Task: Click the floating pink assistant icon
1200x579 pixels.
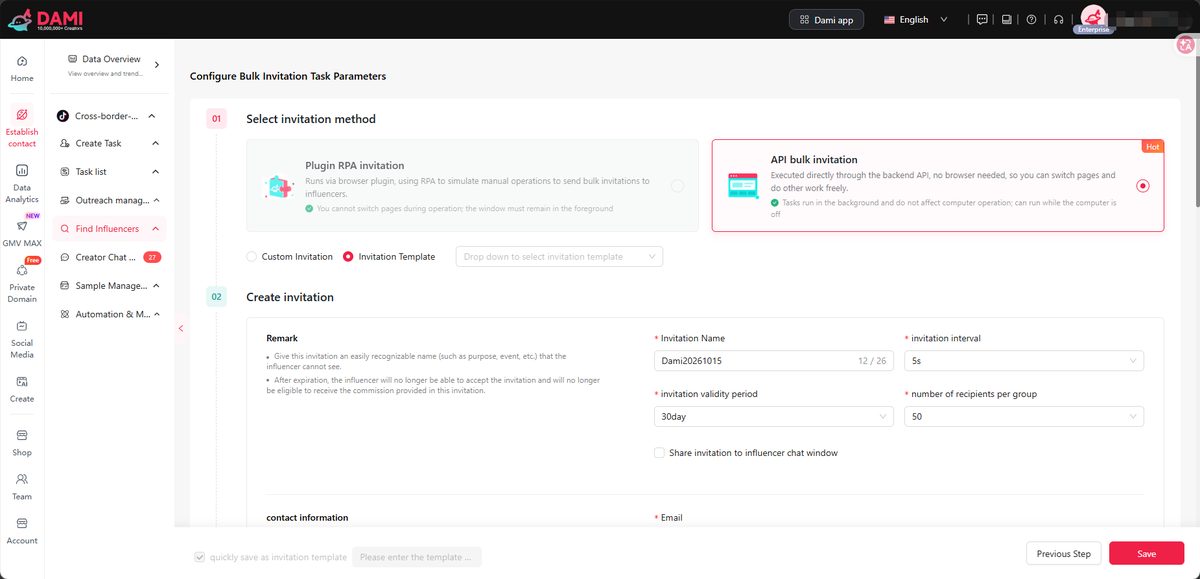Action: [x=1188, y=45]
